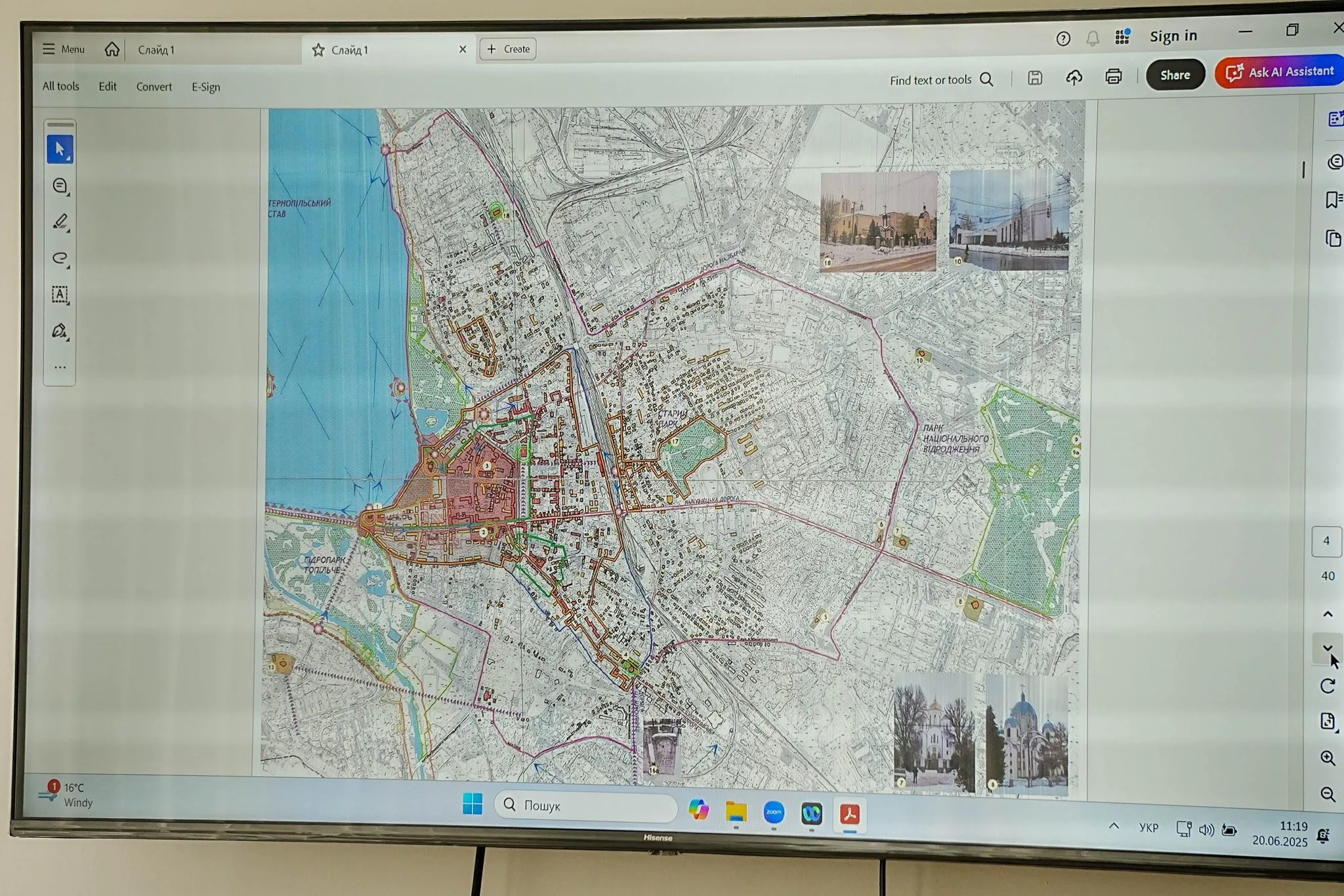Open Ask AI Assistant
Viewport: 1344px width, 896px height.
(1280, 72)
